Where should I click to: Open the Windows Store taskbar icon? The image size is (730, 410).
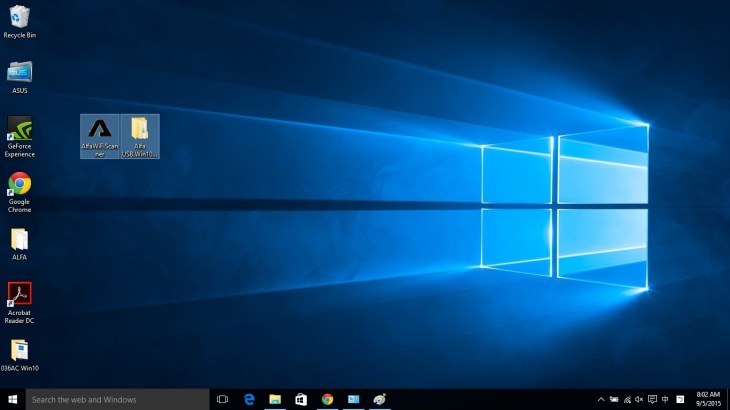(301, 399)
